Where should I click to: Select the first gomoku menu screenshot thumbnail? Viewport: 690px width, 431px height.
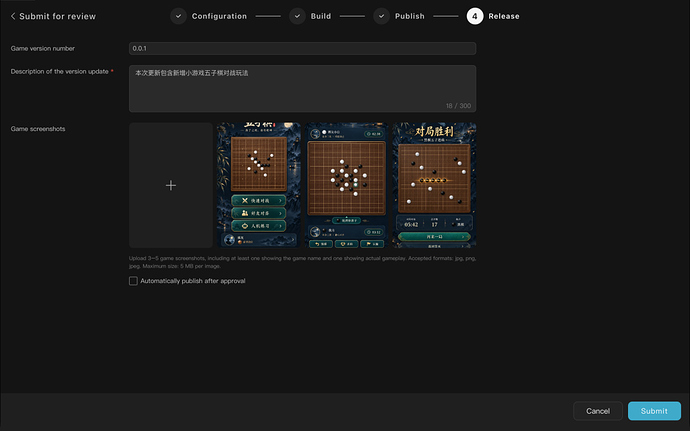(259, 185)
